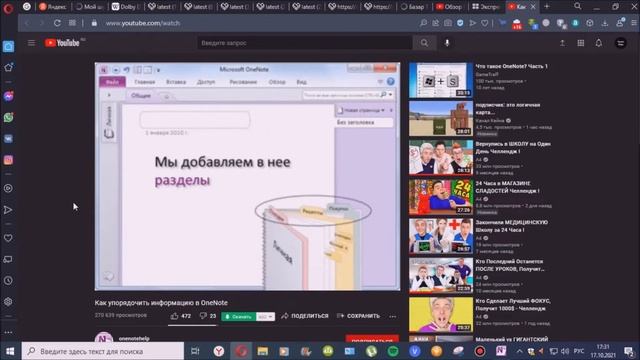Add page to bookmarks via address bar heart
Image resolution: width=640 pixels, height=360 pixels.
(x=484, y=23)
